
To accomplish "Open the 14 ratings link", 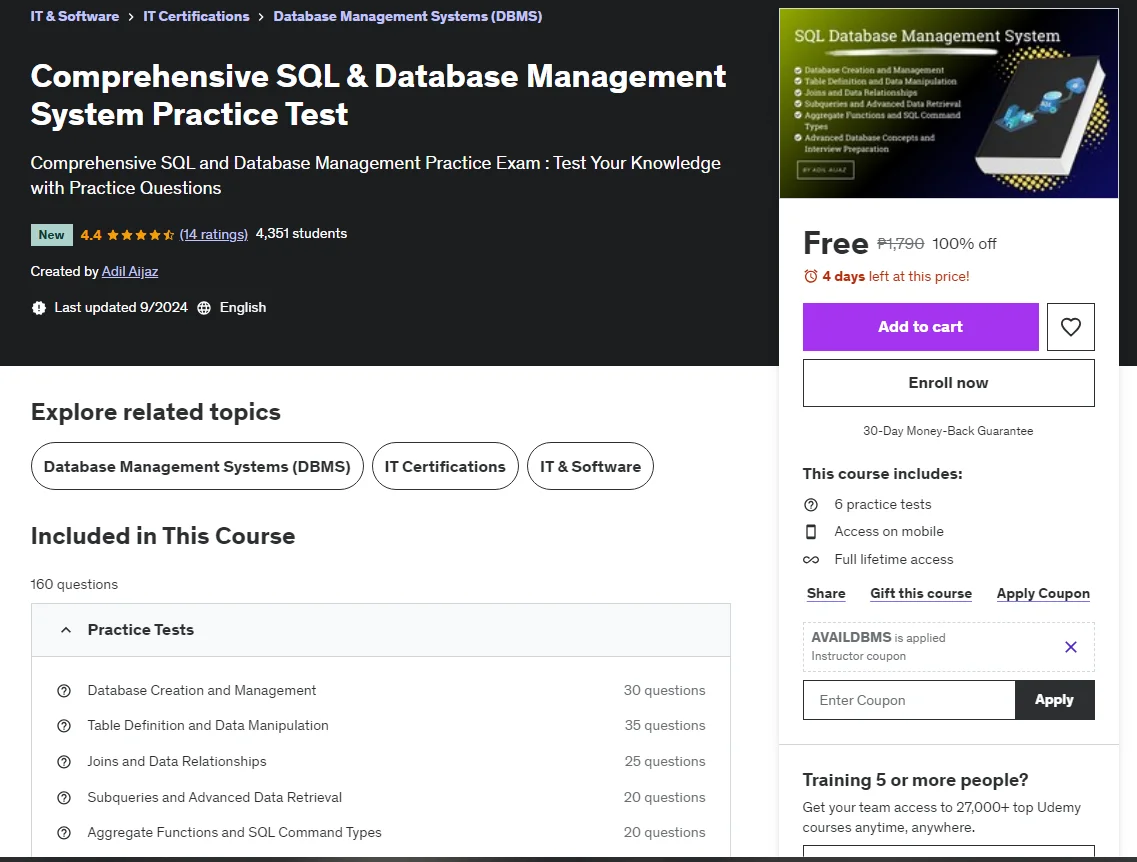I will [x=214, y=234].
